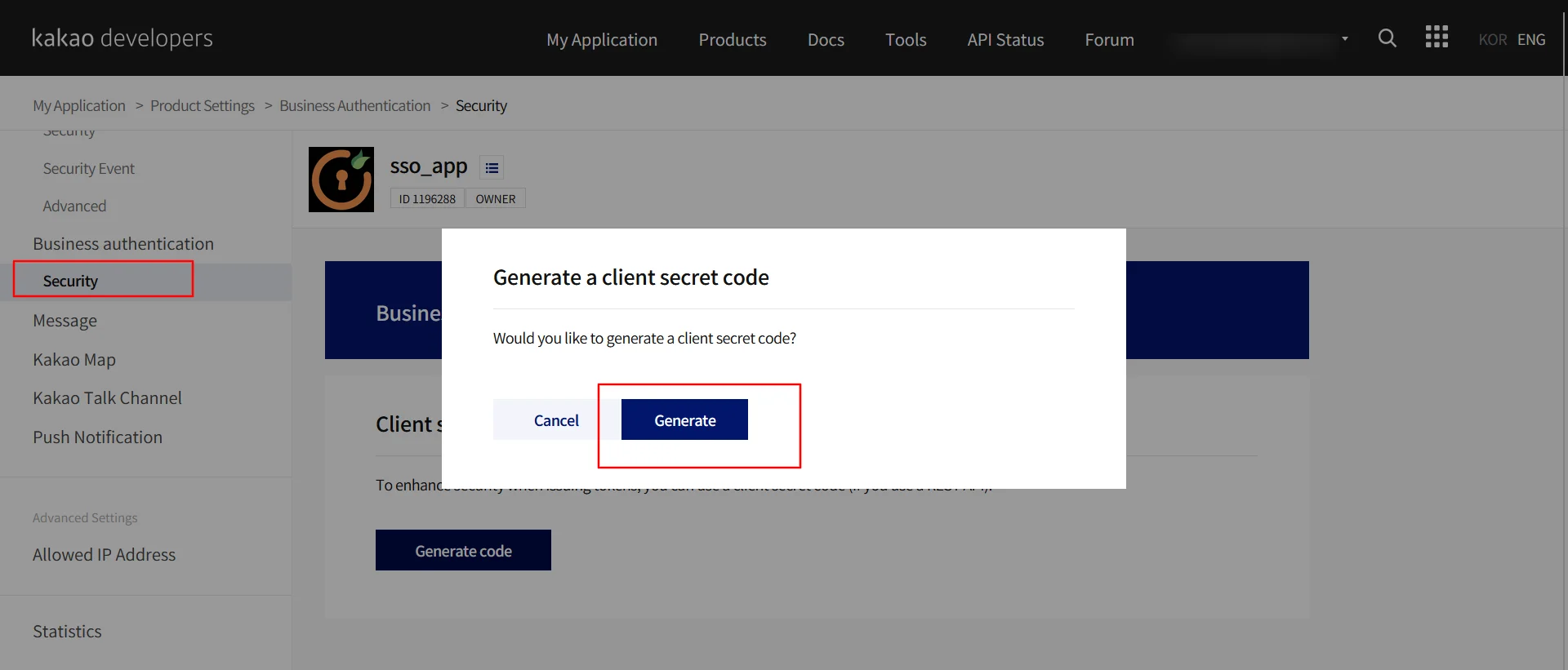Click Cancel in the dialog
Viewport: 1568px width, 670px height.
556,419
